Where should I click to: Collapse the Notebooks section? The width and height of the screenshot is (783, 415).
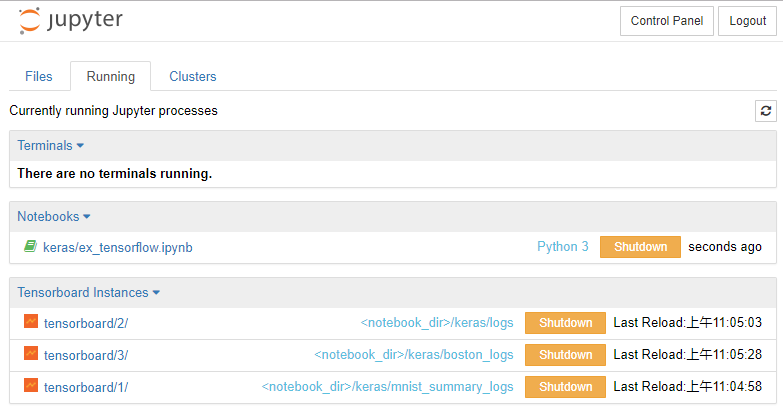53,216
